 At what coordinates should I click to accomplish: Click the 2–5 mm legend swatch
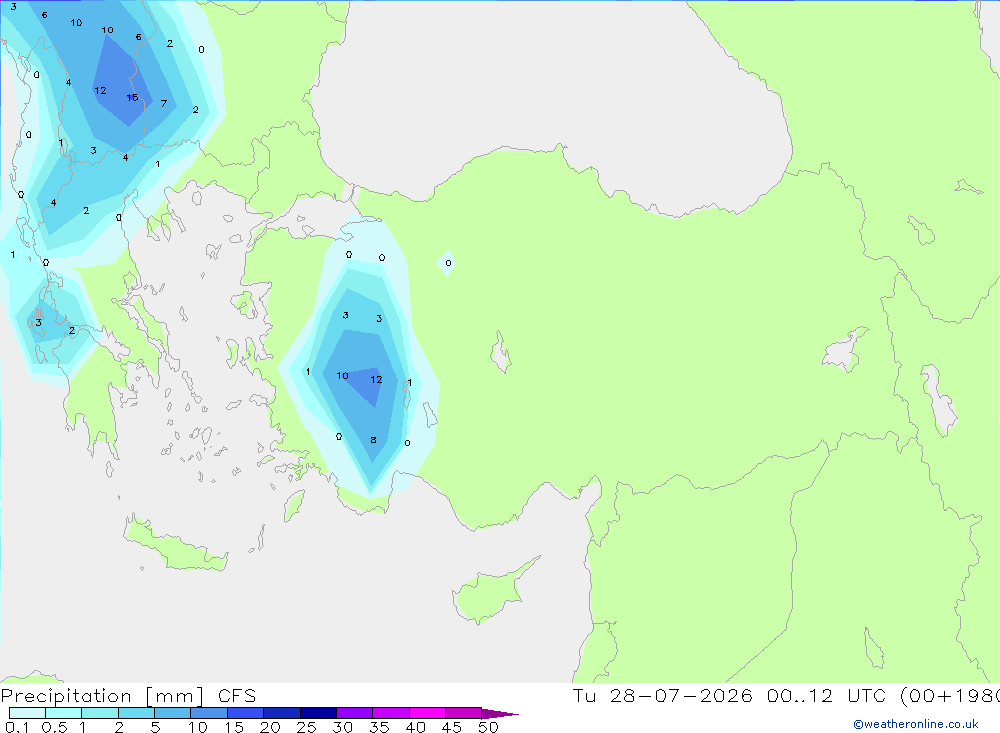point(136,713)
